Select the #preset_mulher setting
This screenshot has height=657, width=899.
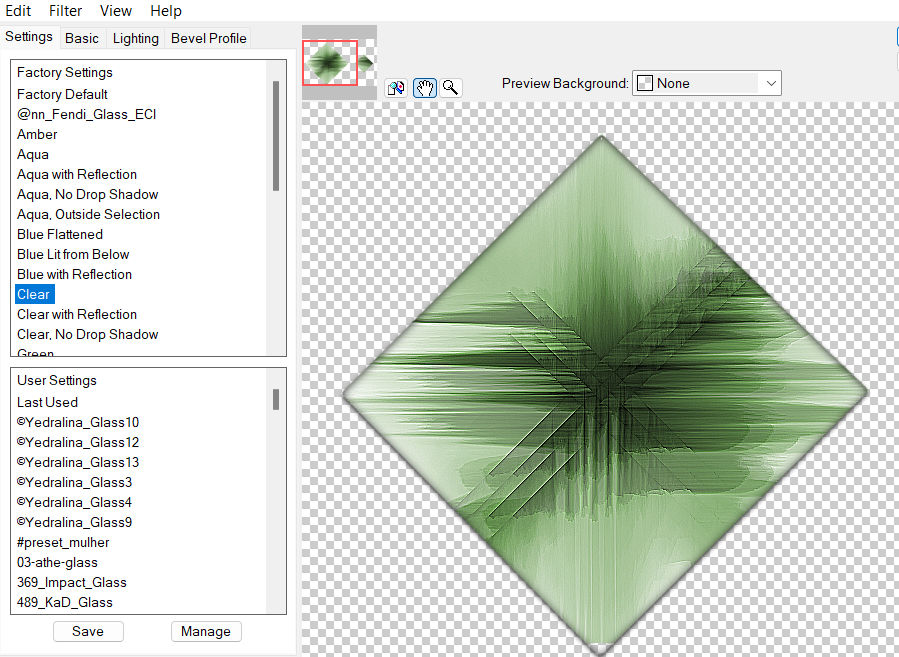63,543
